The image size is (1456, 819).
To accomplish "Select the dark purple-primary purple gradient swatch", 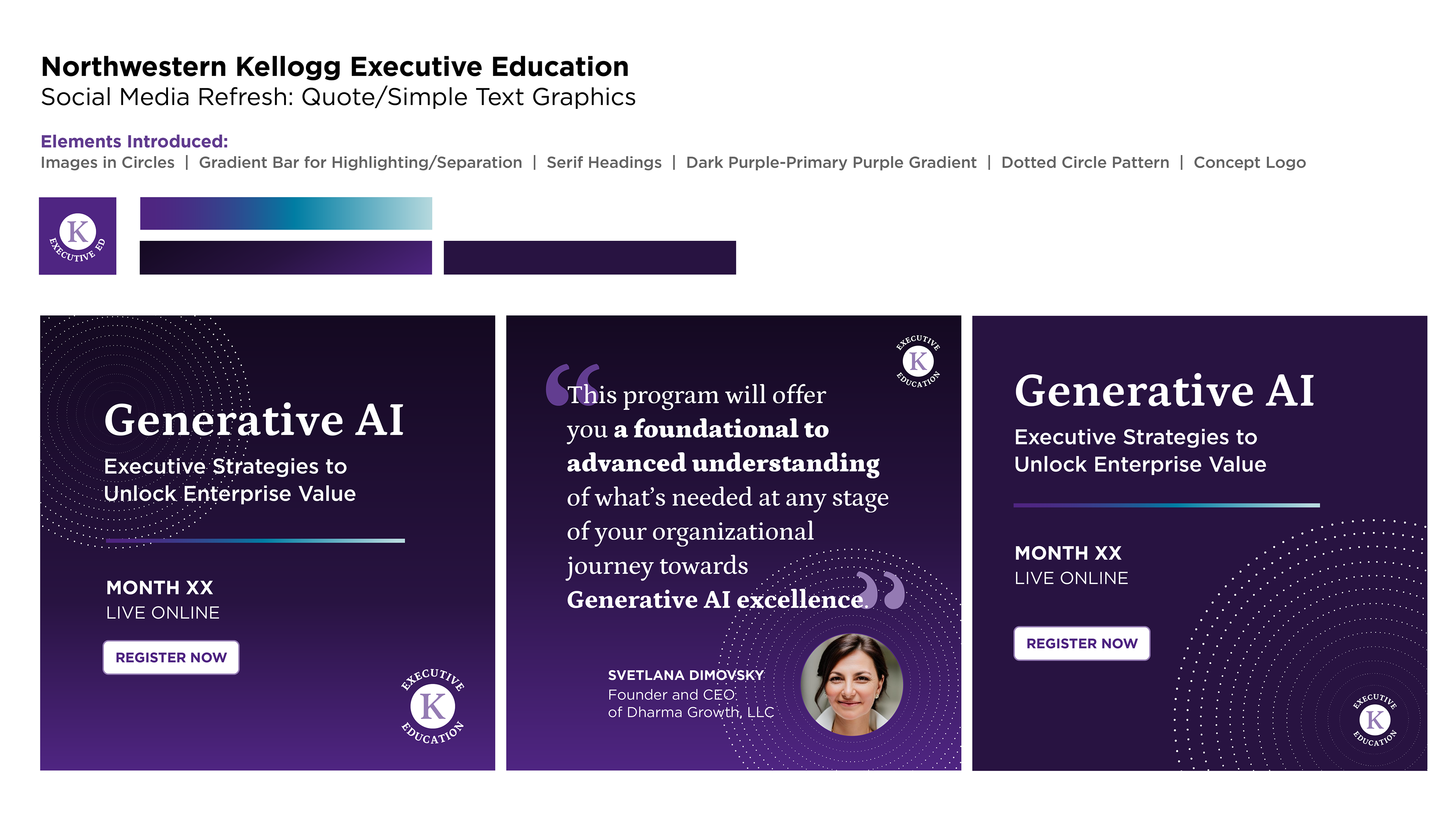I will point(286,258).
